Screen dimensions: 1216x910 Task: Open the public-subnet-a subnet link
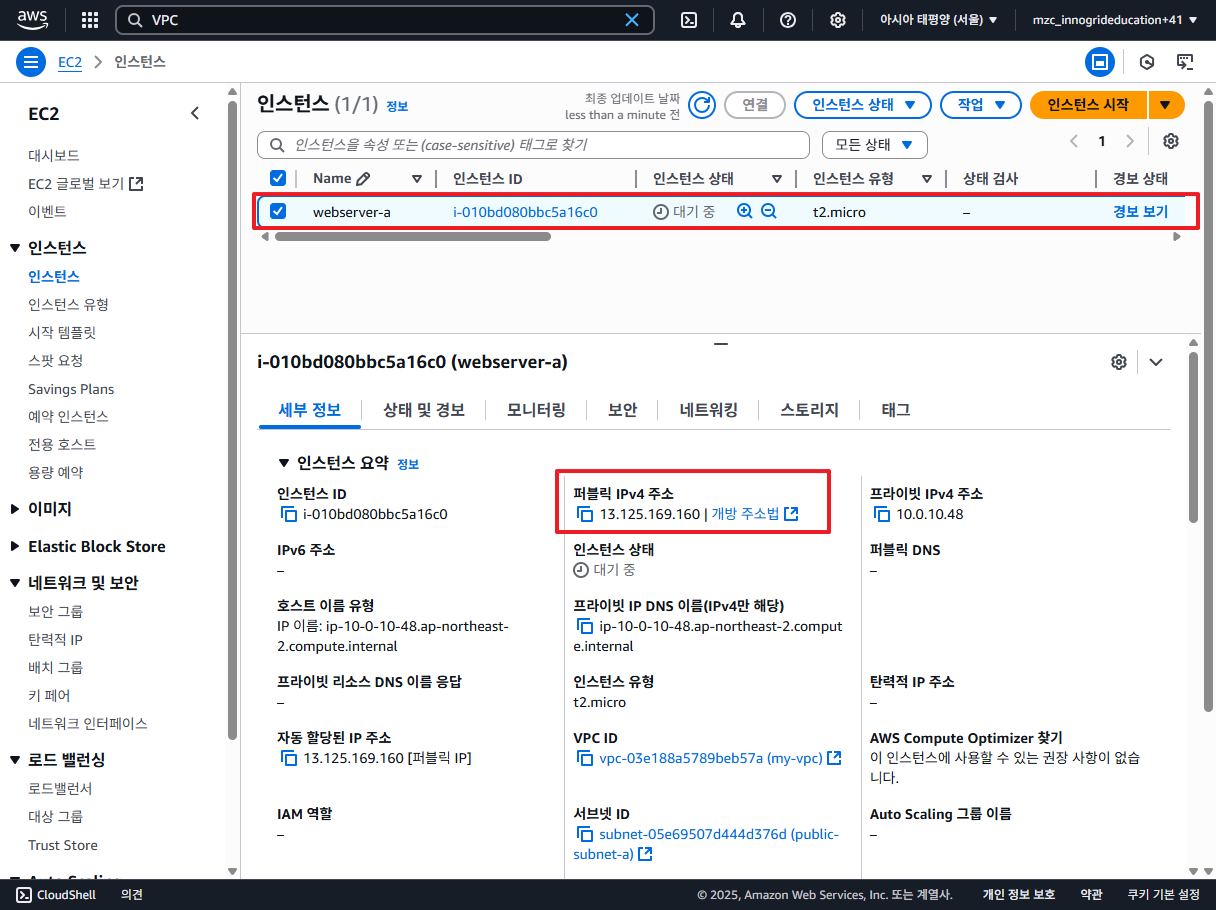click(706, 844)
